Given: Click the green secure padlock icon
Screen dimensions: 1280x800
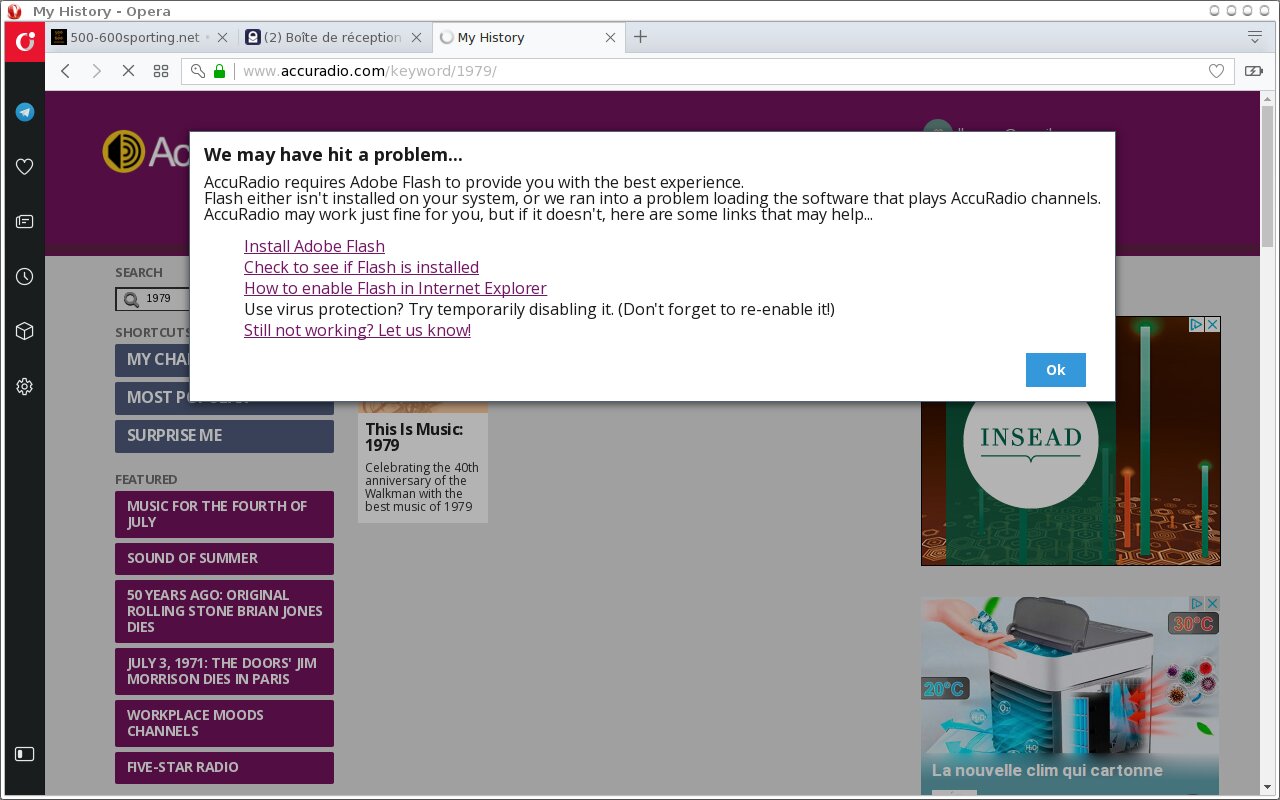Looking at the screenshot, I should coord(219,71).
